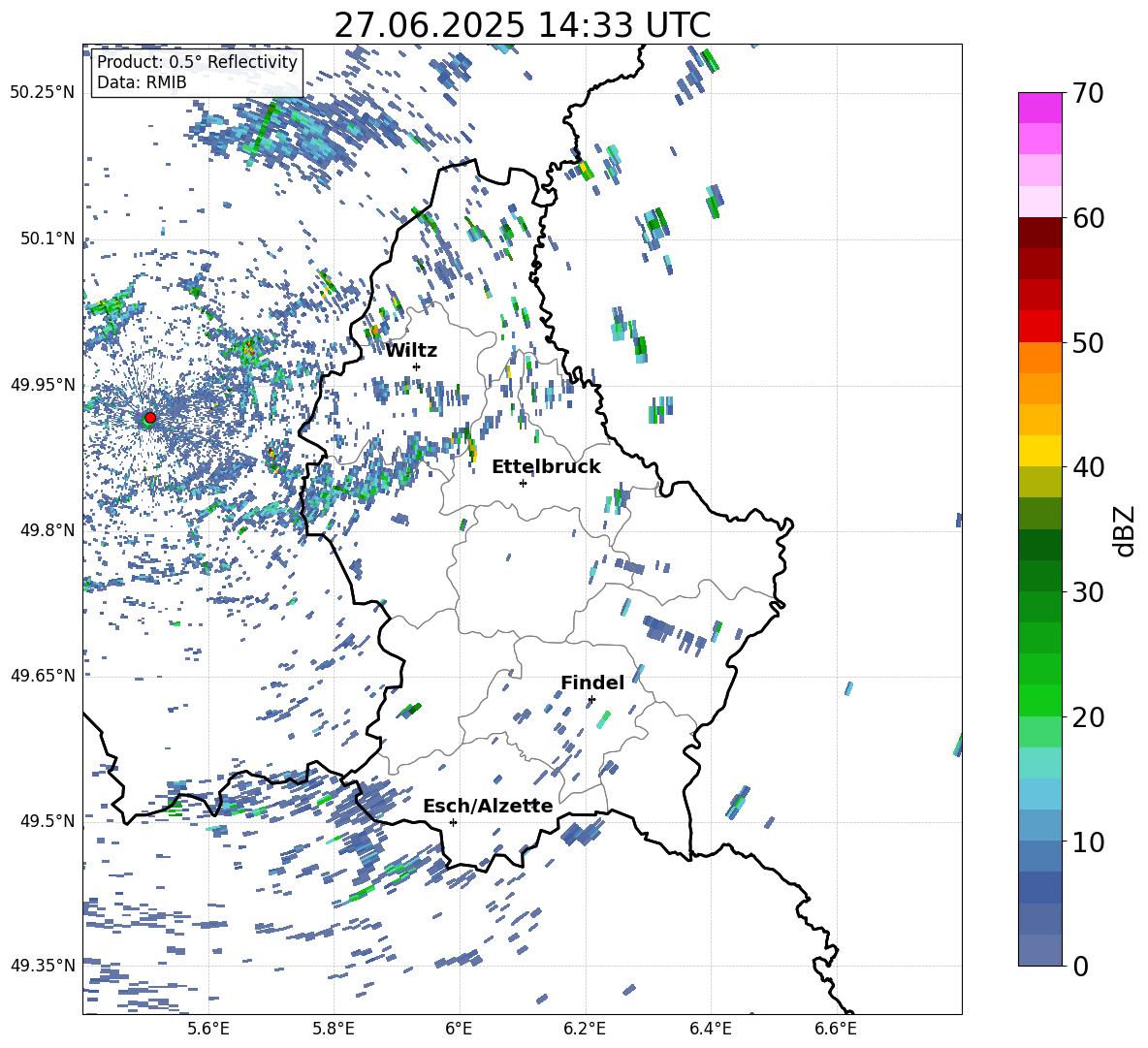
Task: Pick the bright green swatch just above 20
Action: (1039, 700)
